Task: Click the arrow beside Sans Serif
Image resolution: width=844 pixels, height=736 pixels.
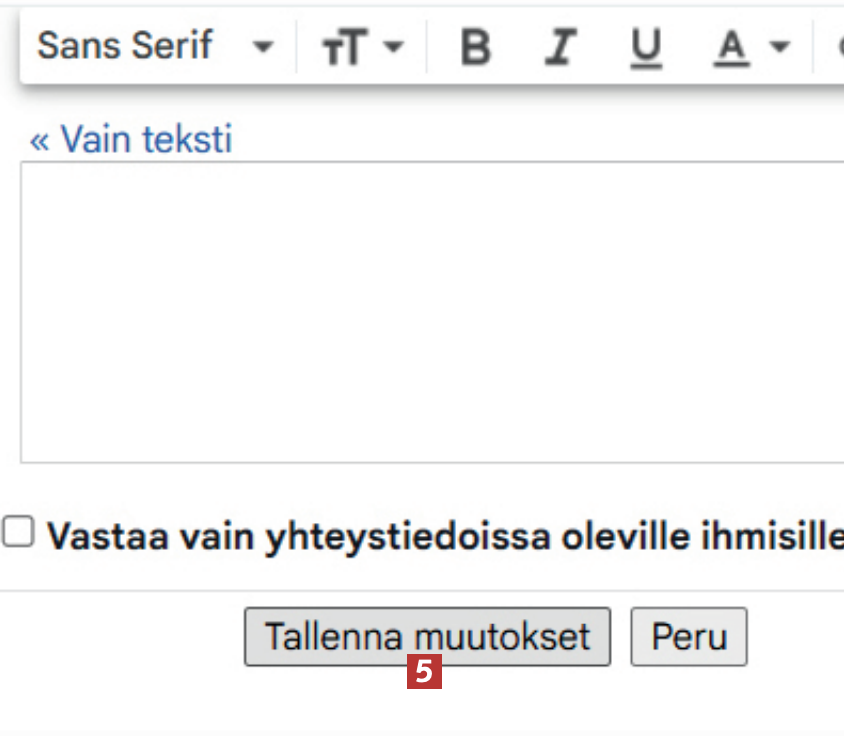Action: [x=263, y=46]
